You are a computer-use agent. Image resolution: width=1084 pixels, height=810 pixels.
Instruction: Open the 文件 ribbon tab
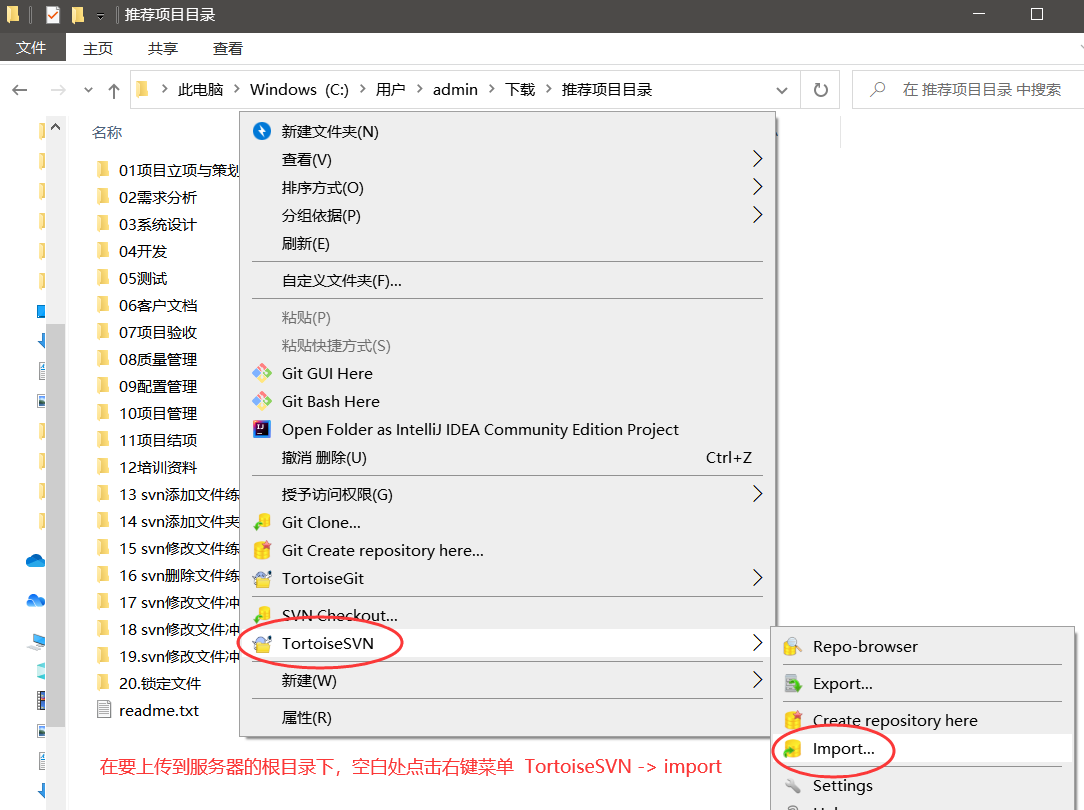[32, 48]
